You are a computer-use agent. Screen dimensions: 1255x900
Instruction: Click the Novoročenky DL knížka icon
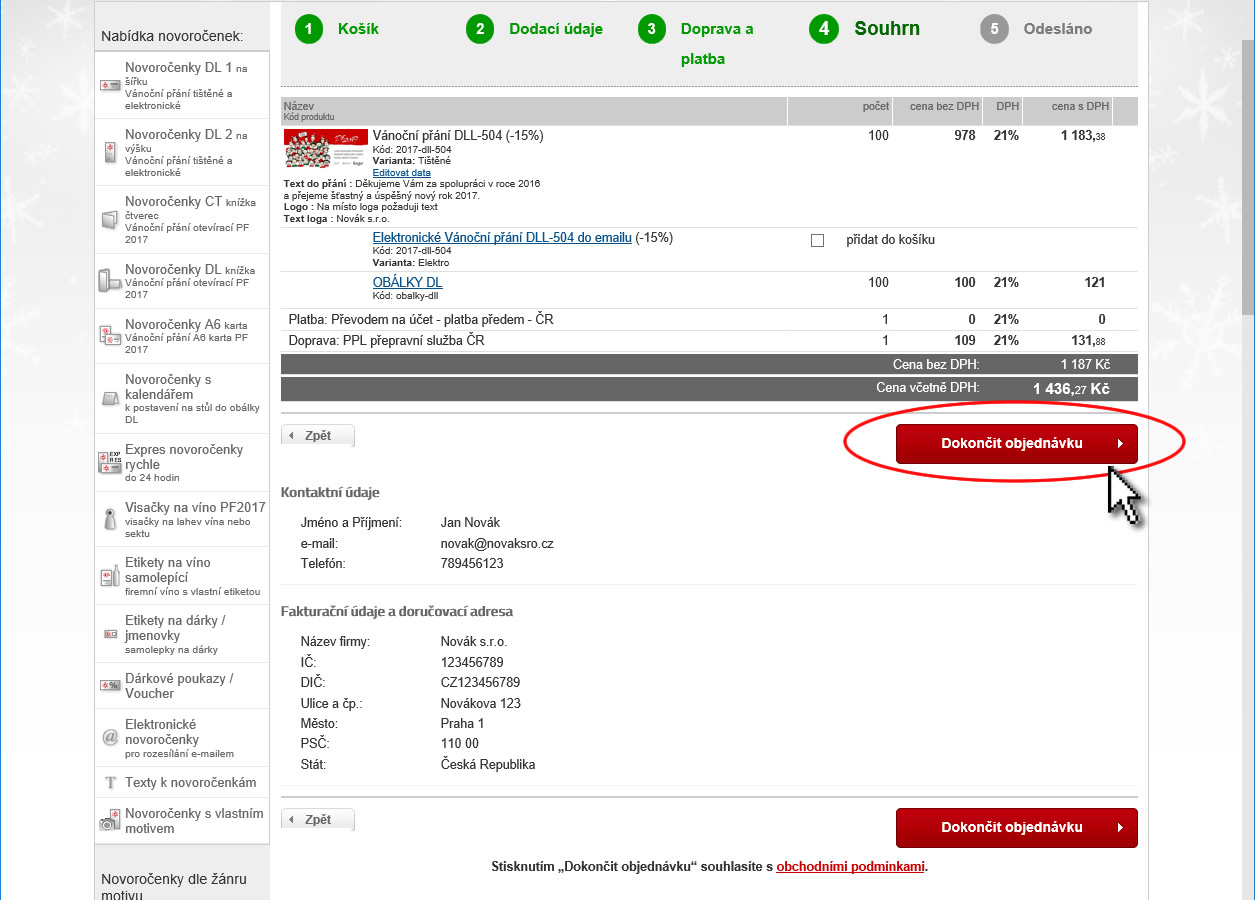(x=110, y=281)
